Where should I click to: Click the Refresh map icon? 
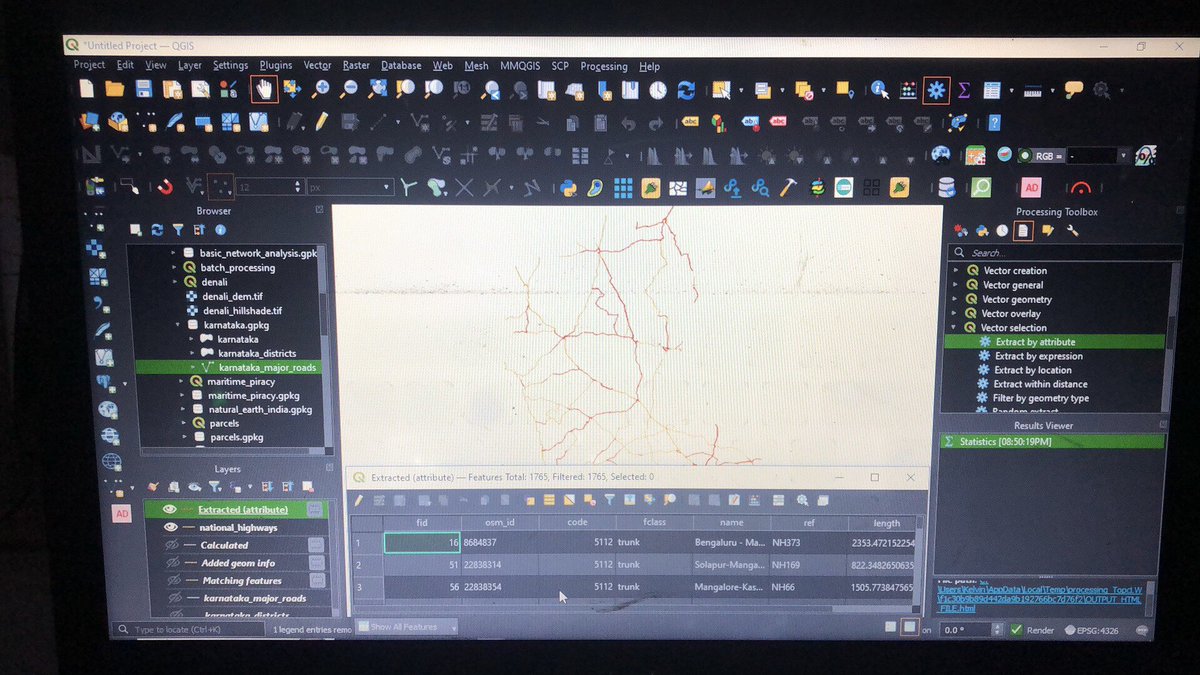point(686,90)
